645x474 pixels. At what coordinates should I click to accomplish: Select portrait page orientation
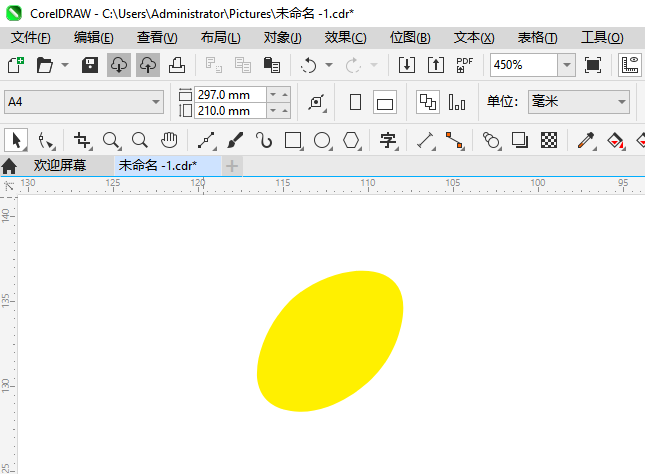(355, 102)
